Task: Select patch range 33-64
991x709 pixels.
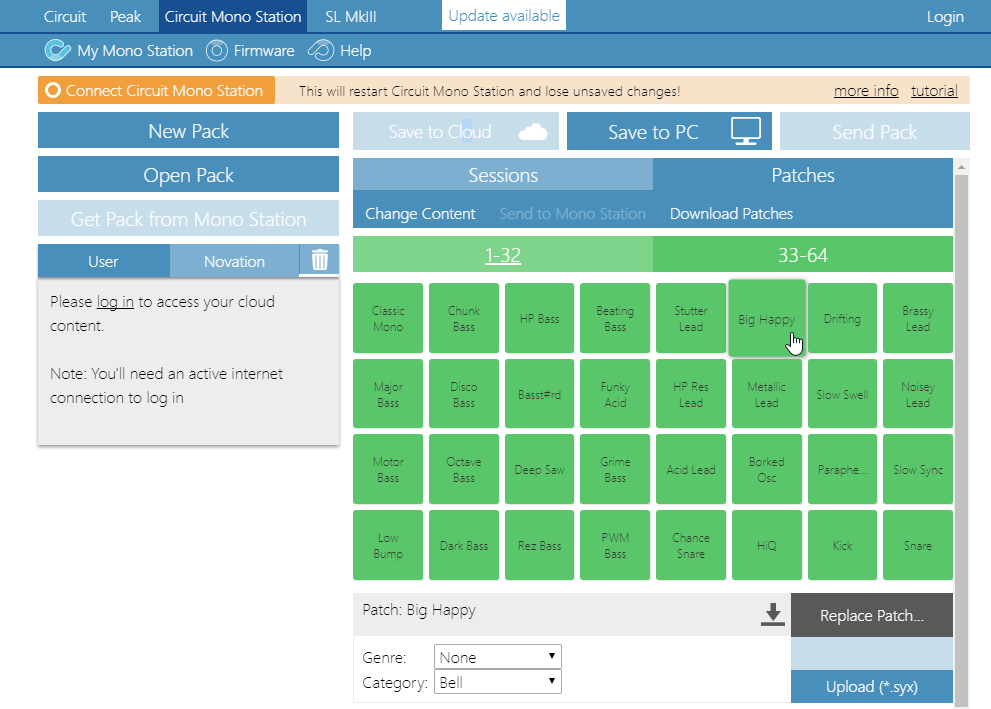Action: pyautogui.click(x=803, y=255)
